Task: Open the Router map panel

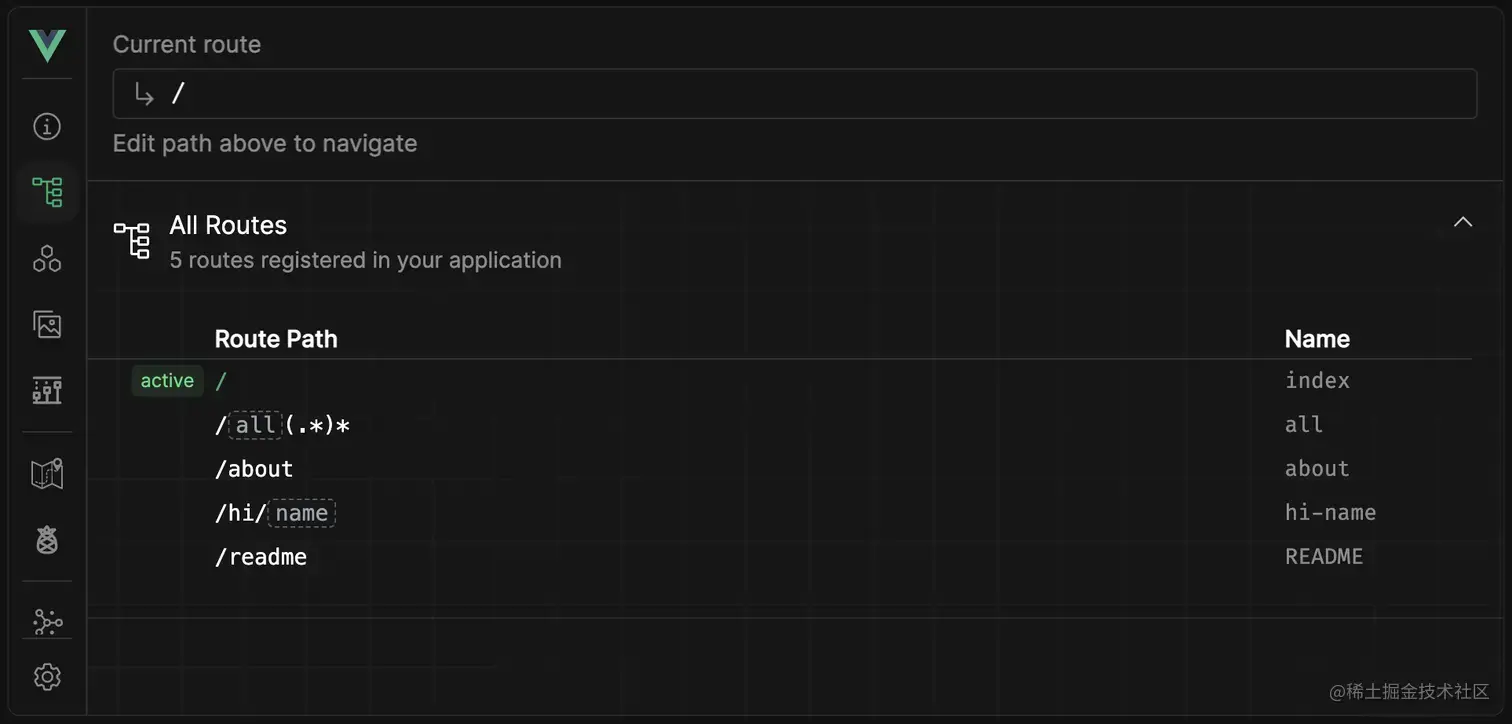Action: [47, 473]
